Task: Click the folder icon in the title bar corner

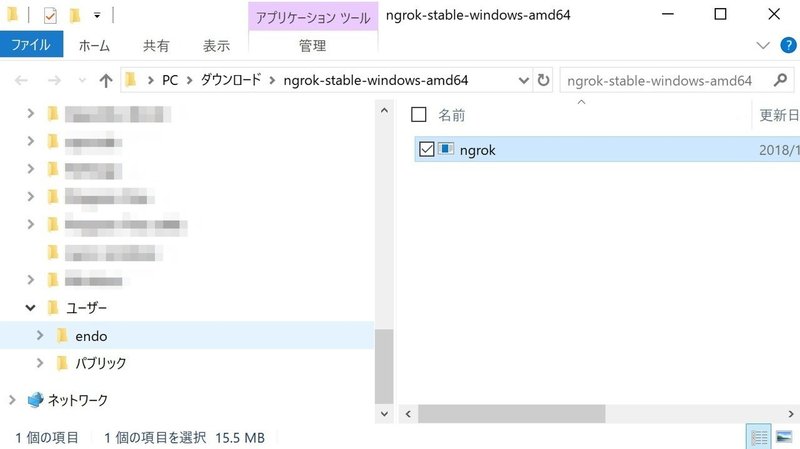Action: 13,15
